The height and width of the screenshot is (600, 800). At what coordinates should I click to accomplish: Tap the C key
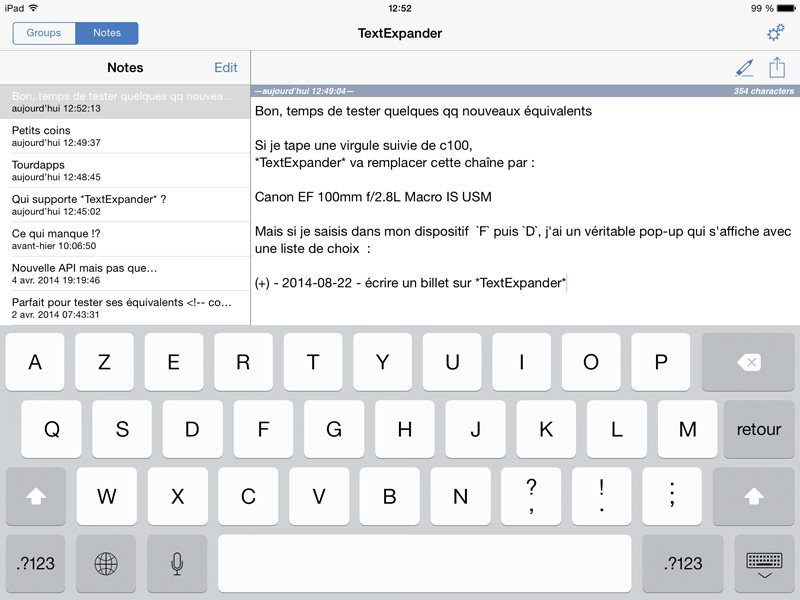click(x=248, y=496)
